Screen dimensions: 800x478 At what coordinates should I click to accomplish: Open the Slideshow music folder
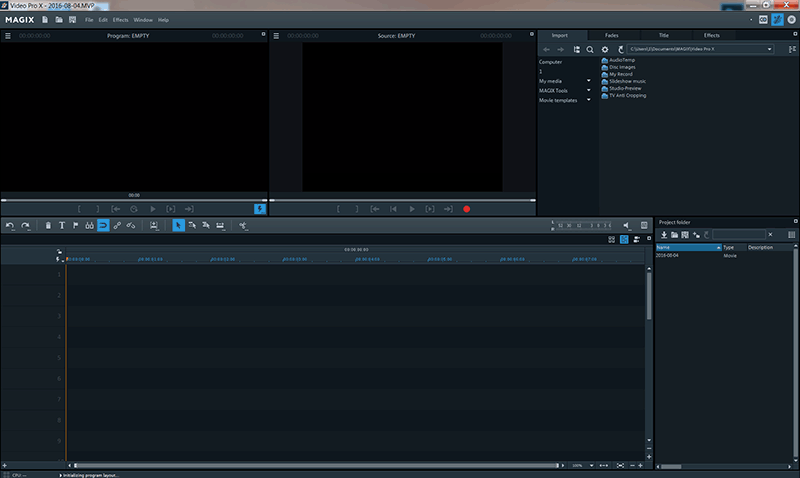point(623,82)
